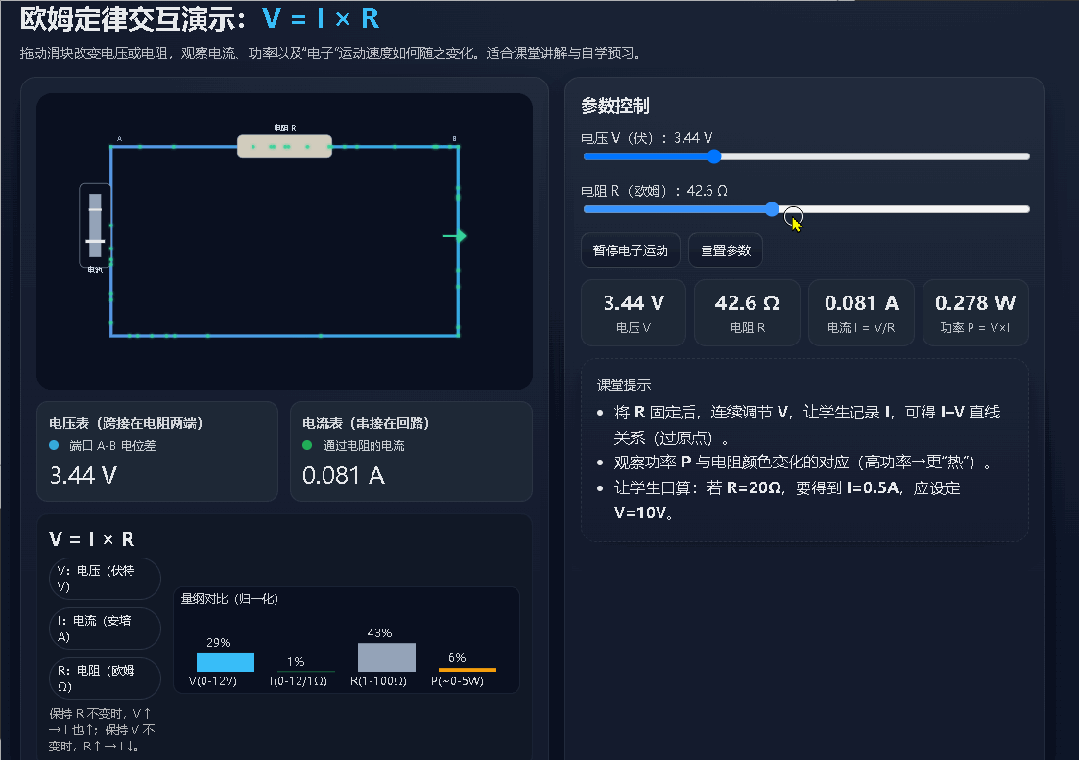Click the blue dot beside 端口 A-B 电位差
Viewport: 1079px width, 760px height.
55,446
